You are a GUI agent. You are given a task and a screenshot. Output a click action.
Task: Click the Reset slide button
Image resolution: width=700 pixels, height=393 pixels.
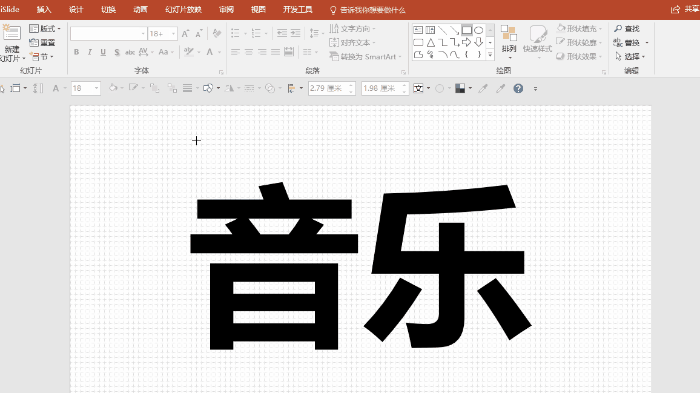42,42
